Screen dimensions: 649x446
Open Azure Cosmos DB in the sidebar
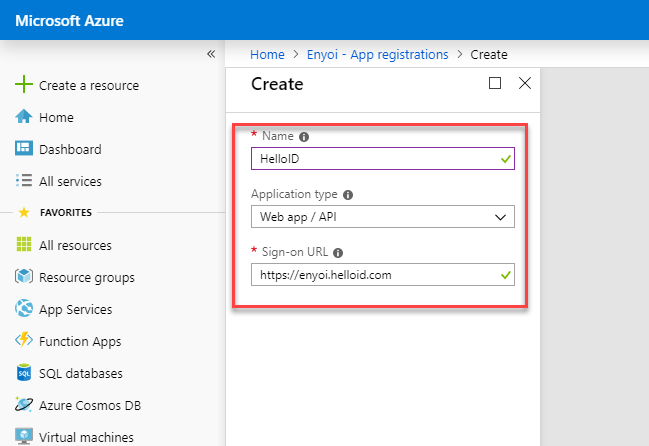(90, 405)
